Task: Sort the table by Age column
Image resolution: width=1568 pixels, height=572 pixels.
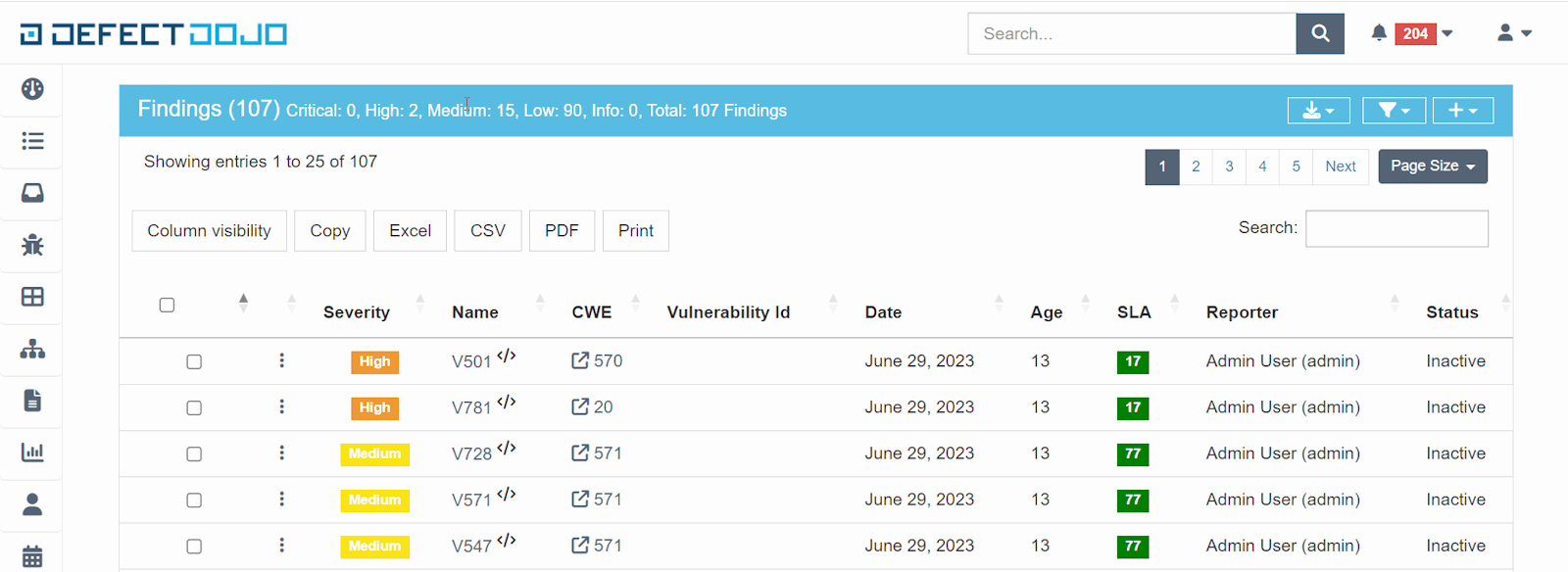Action: pos(1047,311)
